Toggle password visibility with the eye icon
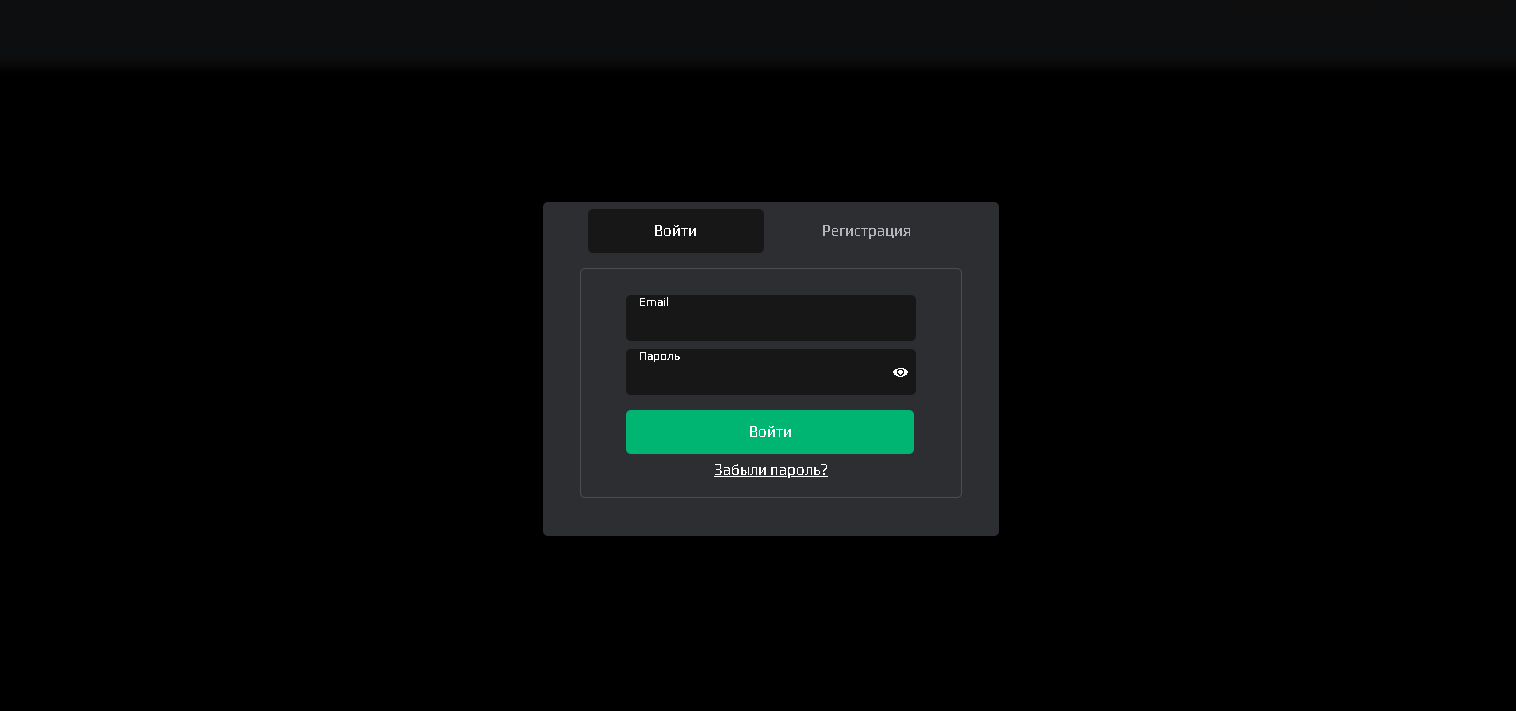The height and width of the screenshot is (711, 1516). 900,372
